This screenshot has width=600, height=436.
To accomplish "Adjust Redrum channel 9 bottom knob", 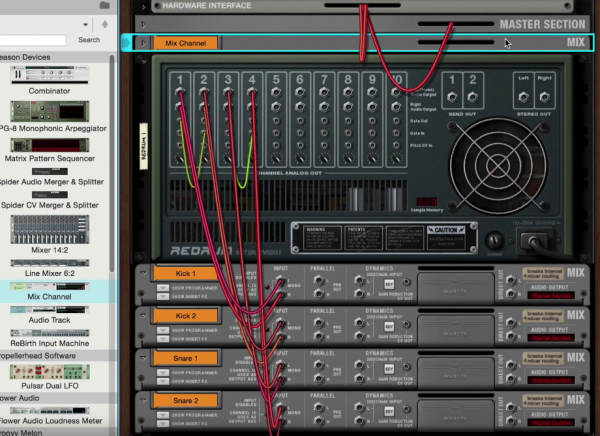I will point(373,158).
